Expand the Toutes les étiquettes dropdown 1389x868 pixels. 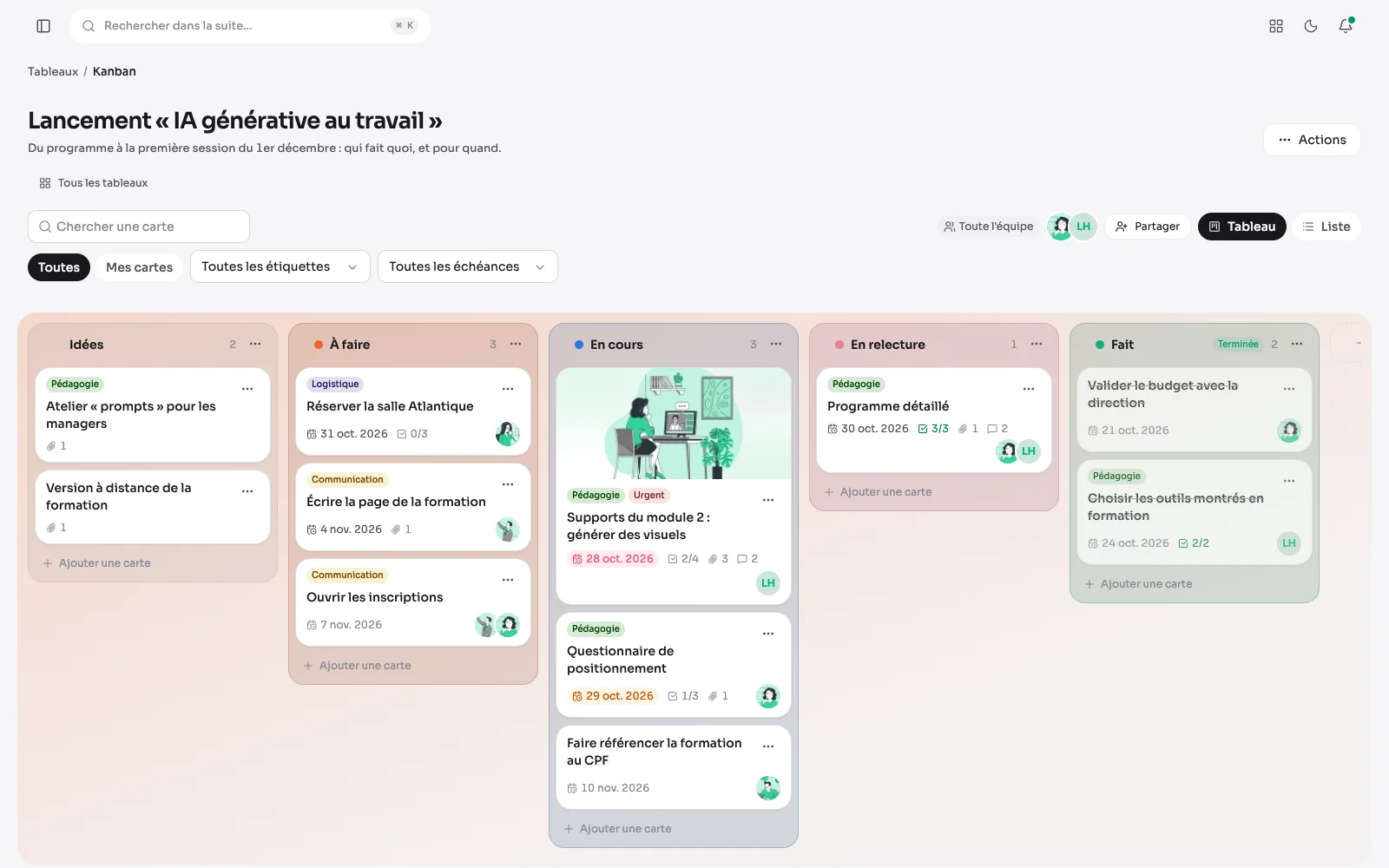click(280, 266)
